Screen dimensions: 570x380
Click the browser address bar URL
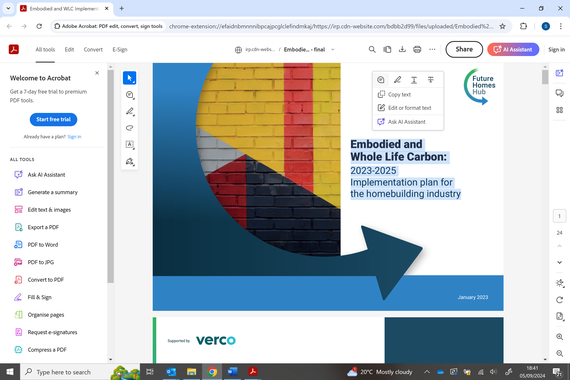(x=331, y=26)
